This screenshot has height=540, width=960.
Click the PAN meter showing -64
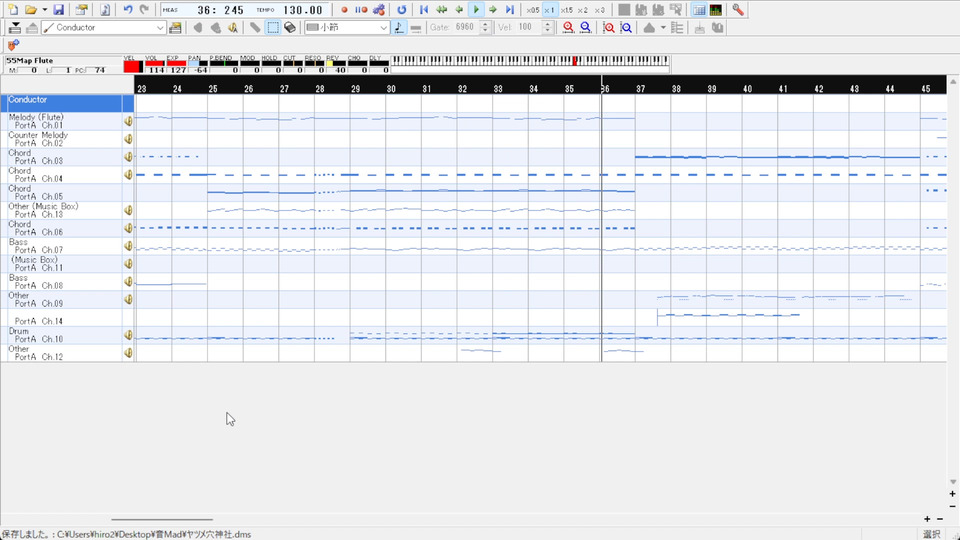point(197,64)
